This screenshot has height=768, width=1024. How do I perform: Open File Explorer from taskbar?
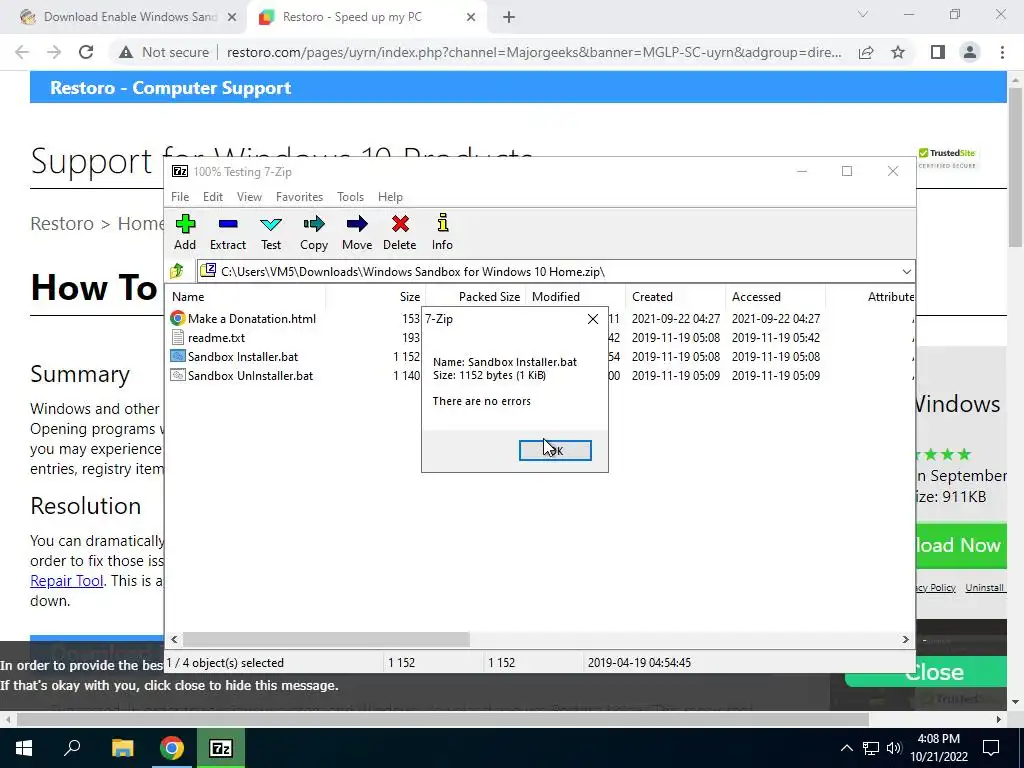(122, 748)
